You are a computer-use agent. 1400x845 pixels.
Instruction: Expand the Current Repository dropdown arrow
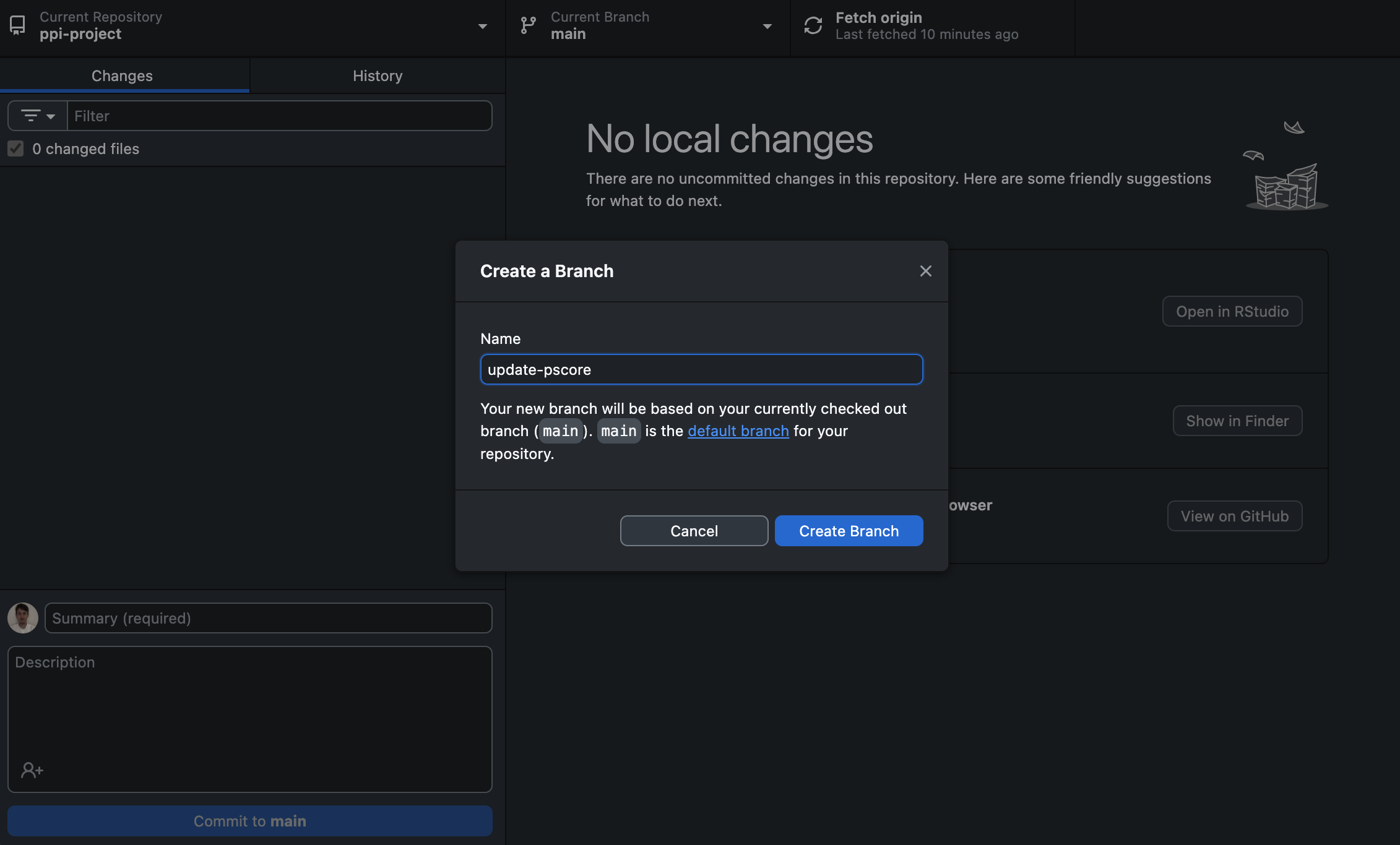[482, 26]
